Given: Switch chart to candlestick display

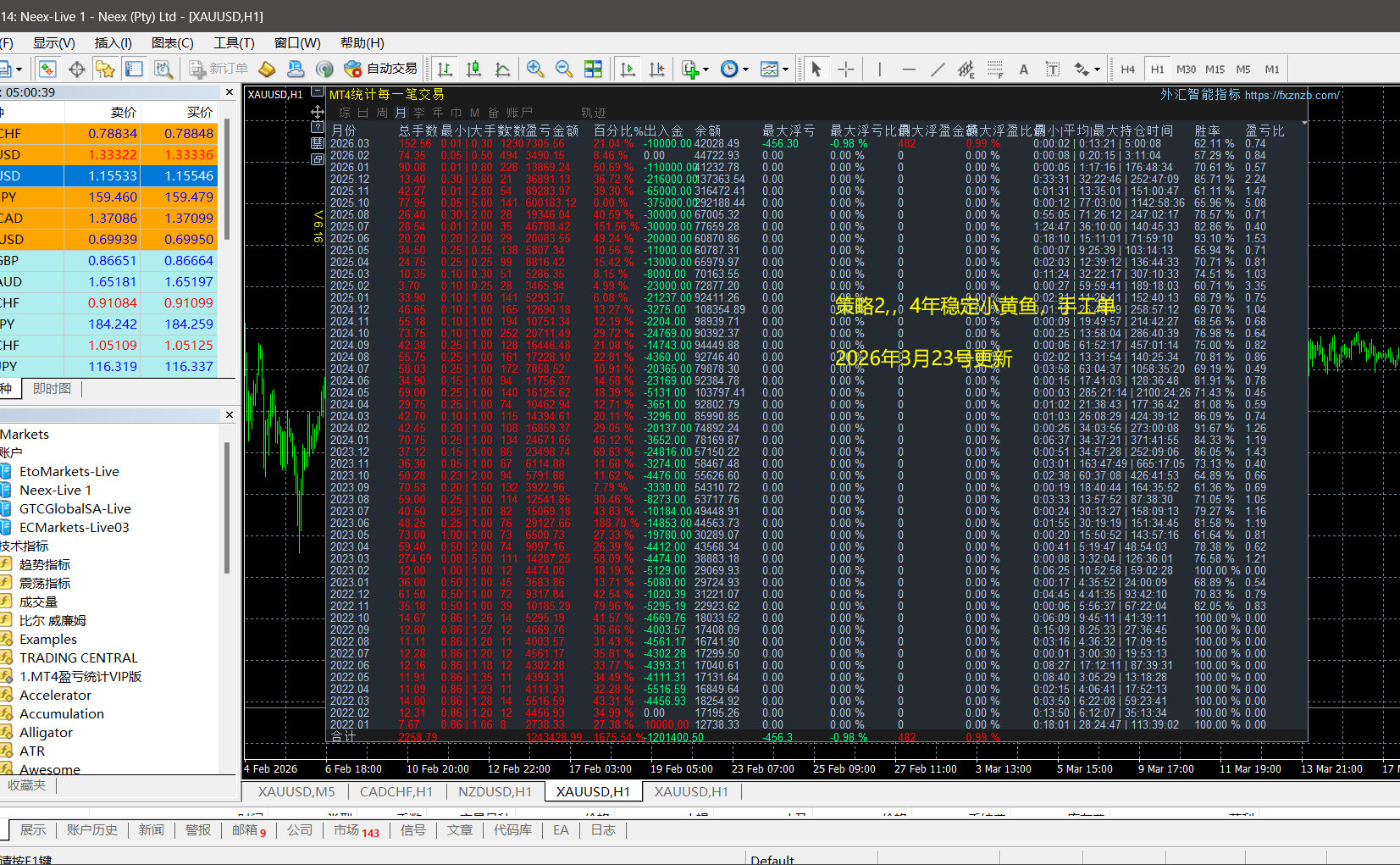Looking at the screenshot, I should pyautogui.click(x=474, y=69).
